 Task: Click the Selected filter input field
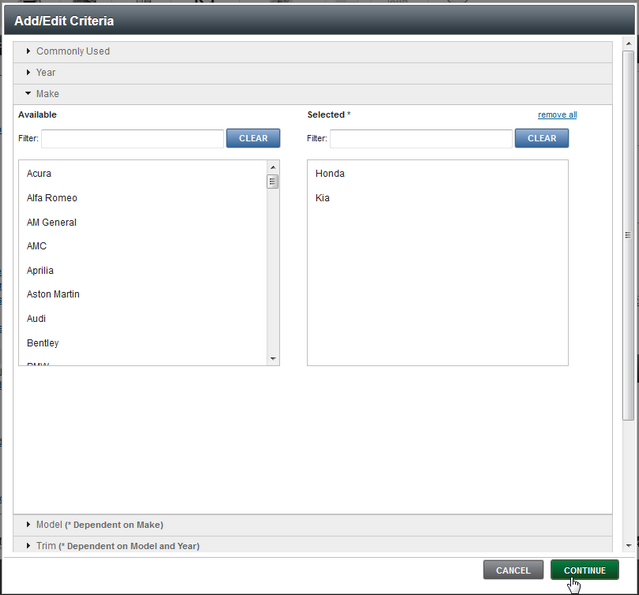tap(421, 139)
